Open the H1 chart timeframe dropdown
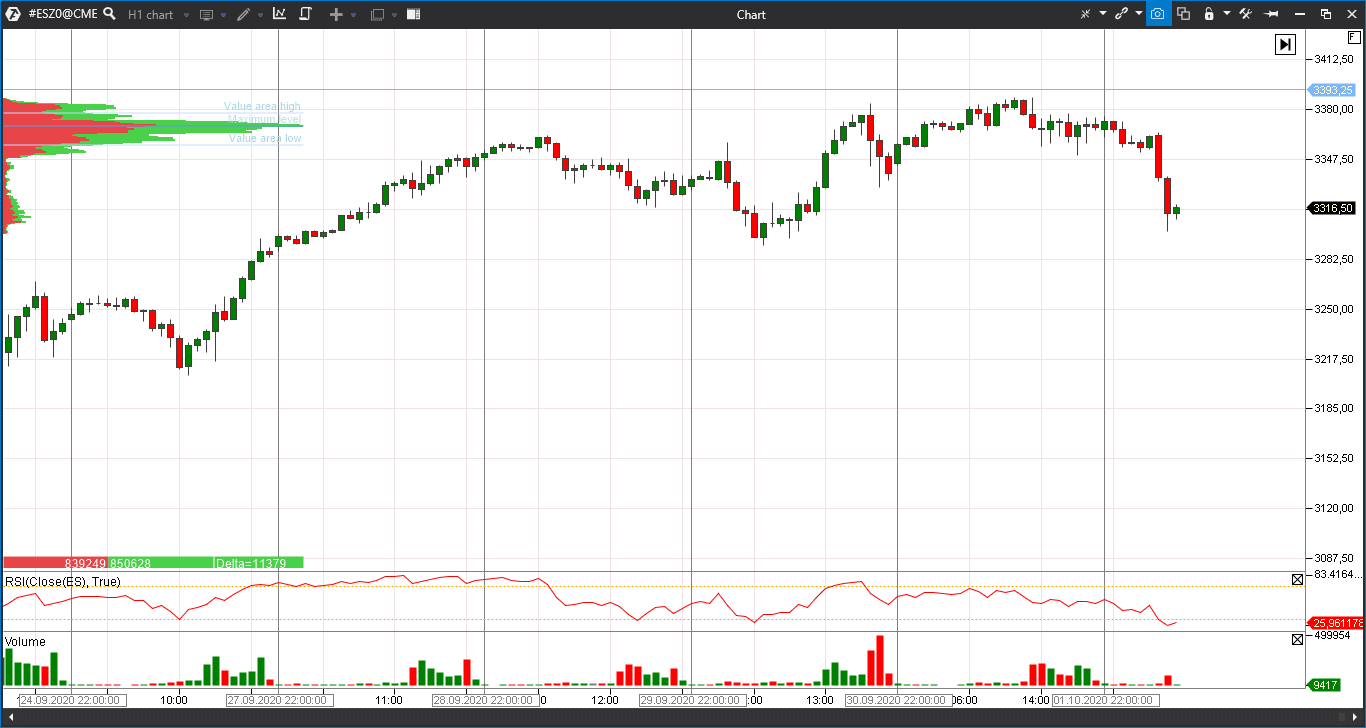1366x728 pixels. tap(150, 14)
